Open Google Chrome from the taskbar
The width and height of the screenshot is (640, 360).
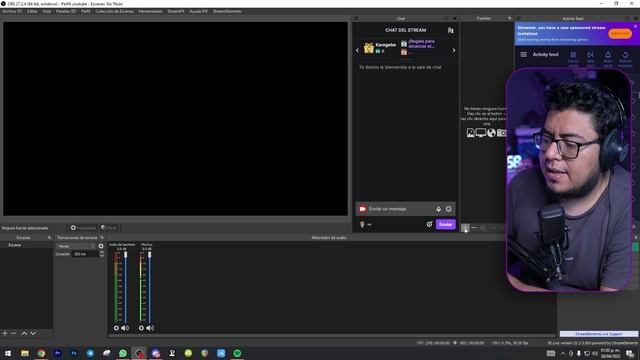(41, 353)
